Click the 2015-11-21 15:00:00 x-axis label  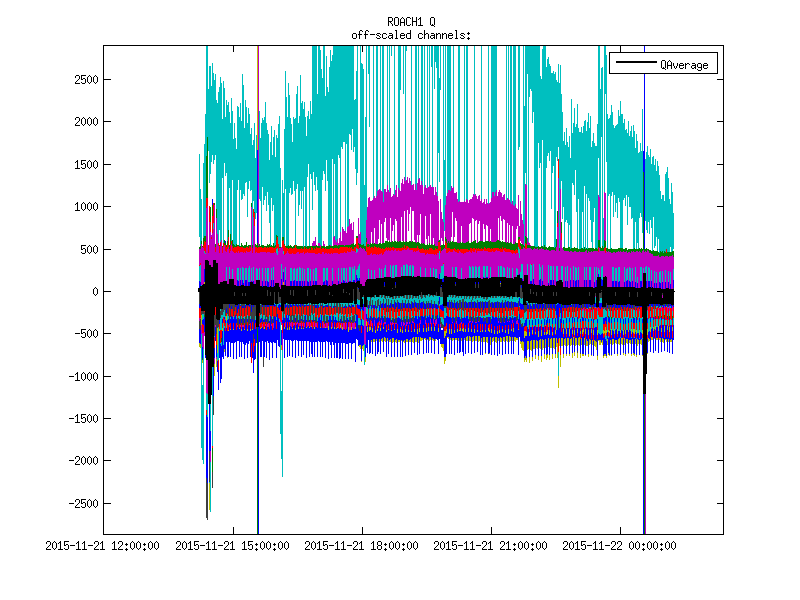click(x=233, y=546)
